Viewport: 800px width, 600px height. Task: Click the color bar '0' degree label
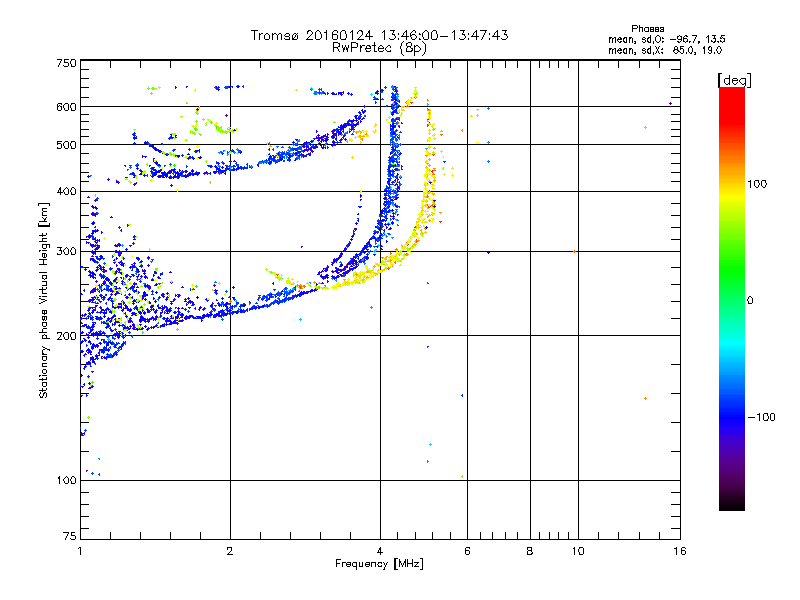[x=750, y=301]
